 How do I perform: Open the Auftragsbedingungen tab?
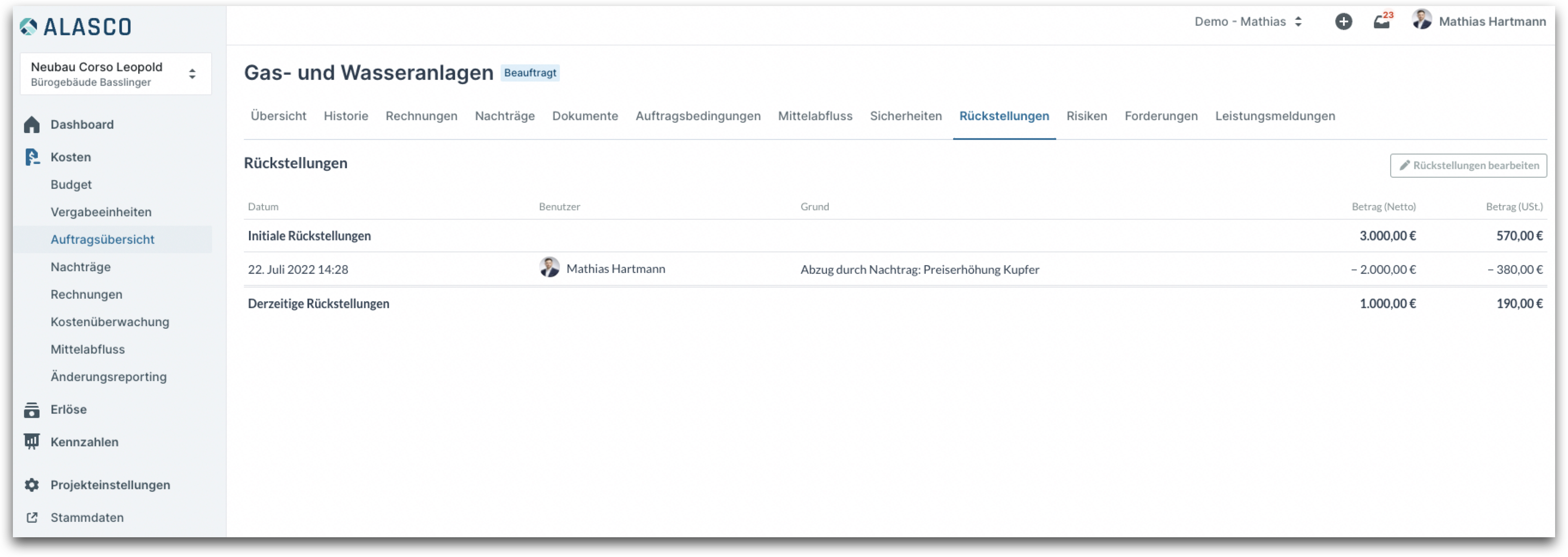(698, 116)
